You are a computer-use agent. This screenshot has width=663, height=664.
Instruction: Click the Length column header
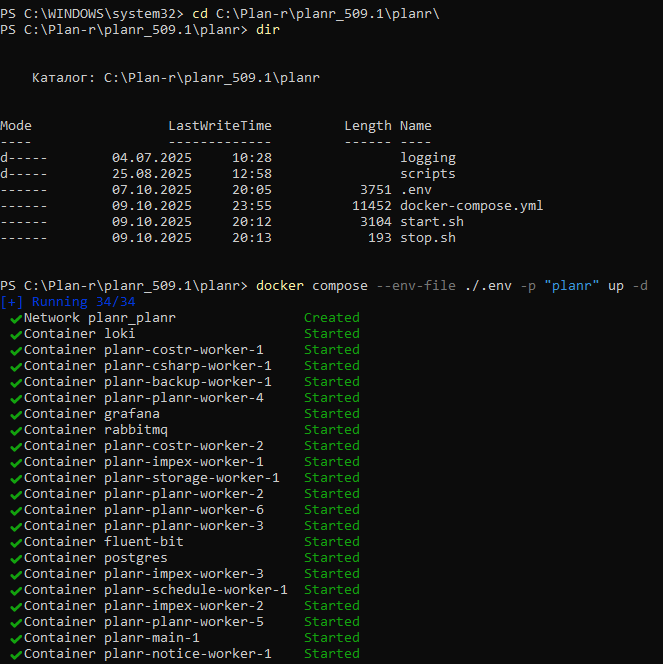[x=367, y=126]
